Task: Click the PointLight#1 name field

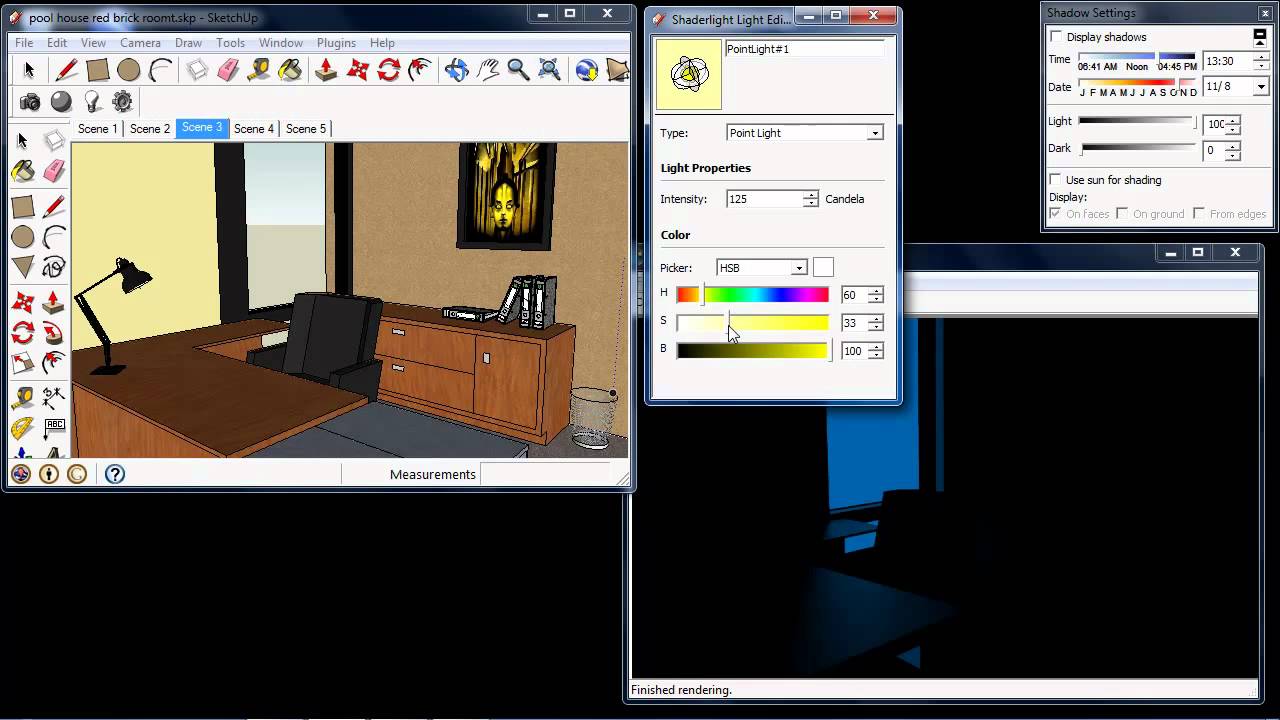Action: point(805,48)
